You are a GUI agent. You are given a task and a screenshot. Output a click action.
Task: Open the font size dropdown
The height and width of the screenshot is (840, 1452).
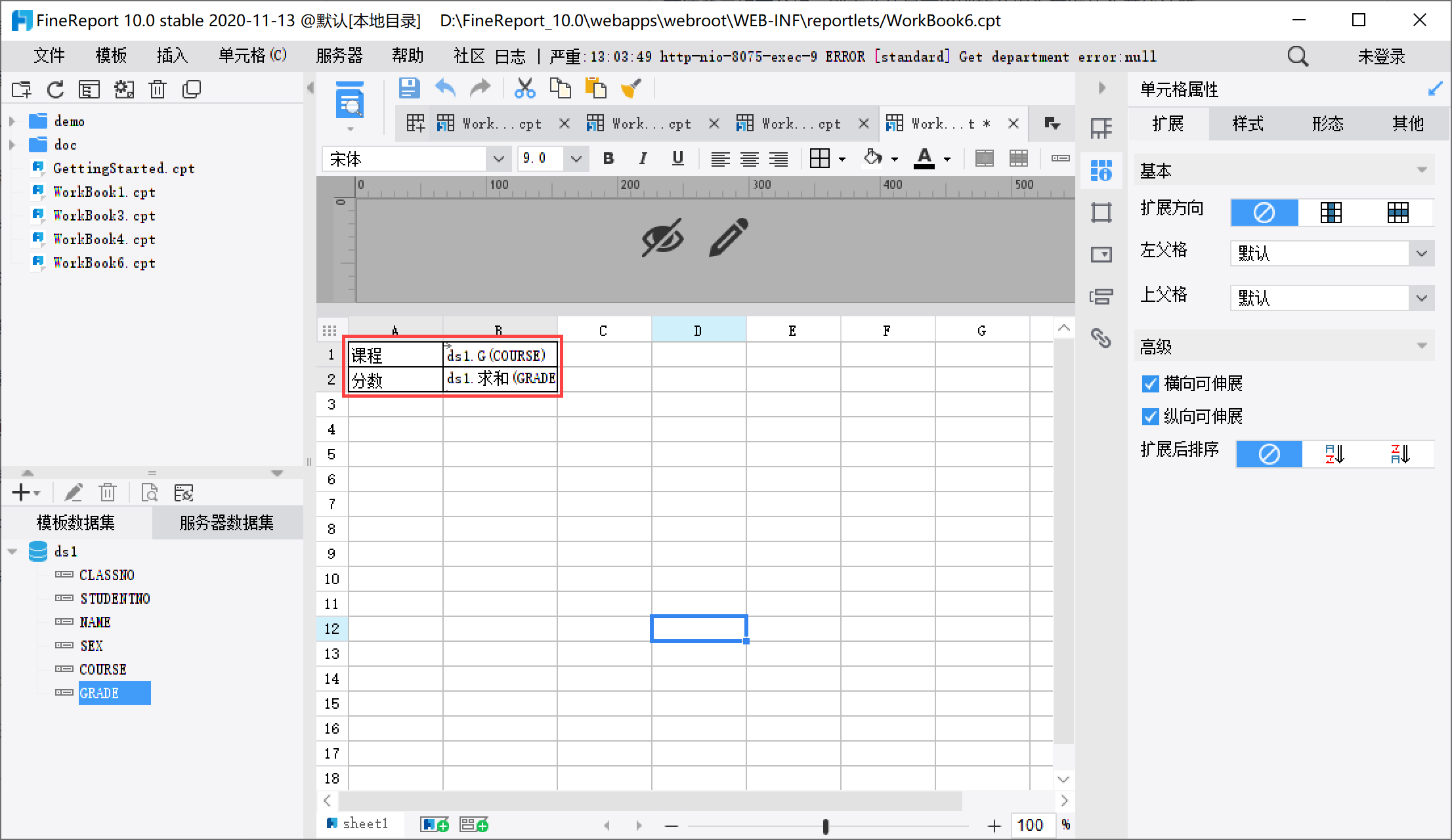coord(576,159)
